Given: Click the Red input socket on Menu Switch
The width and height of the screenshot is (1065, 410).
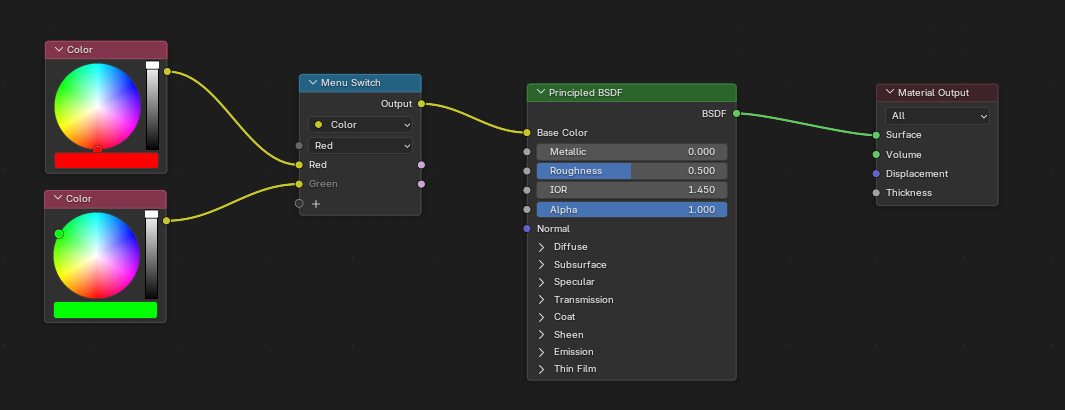Looking at the screenshot, I should (299, 165).
